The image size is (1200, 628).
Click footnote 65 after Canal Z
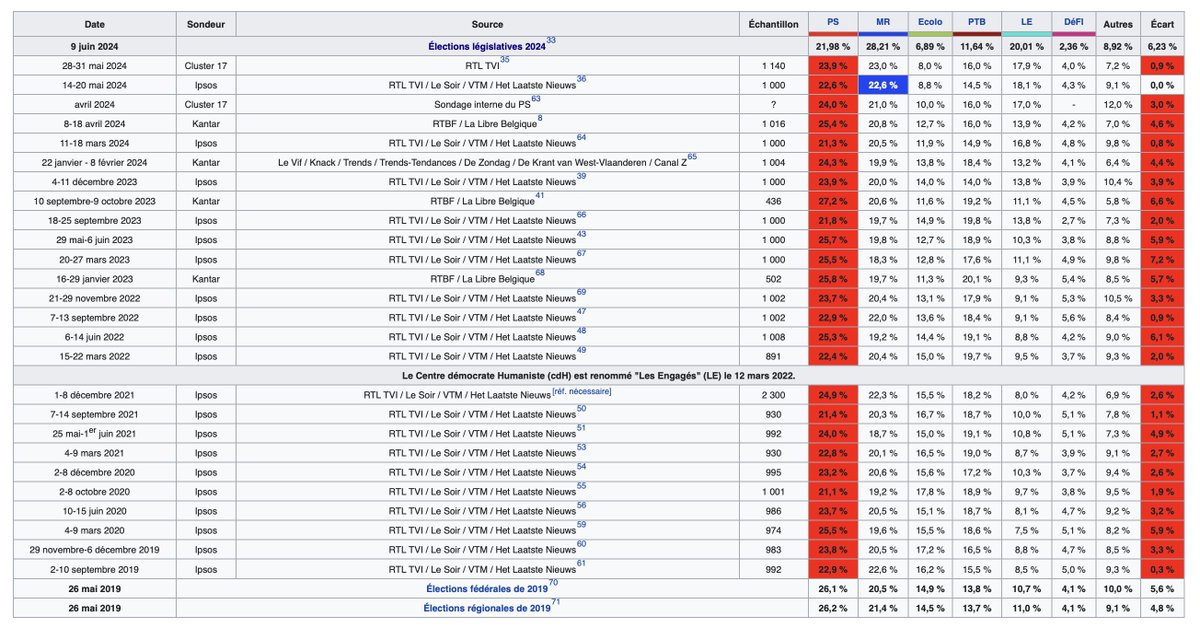coord(692,157)
